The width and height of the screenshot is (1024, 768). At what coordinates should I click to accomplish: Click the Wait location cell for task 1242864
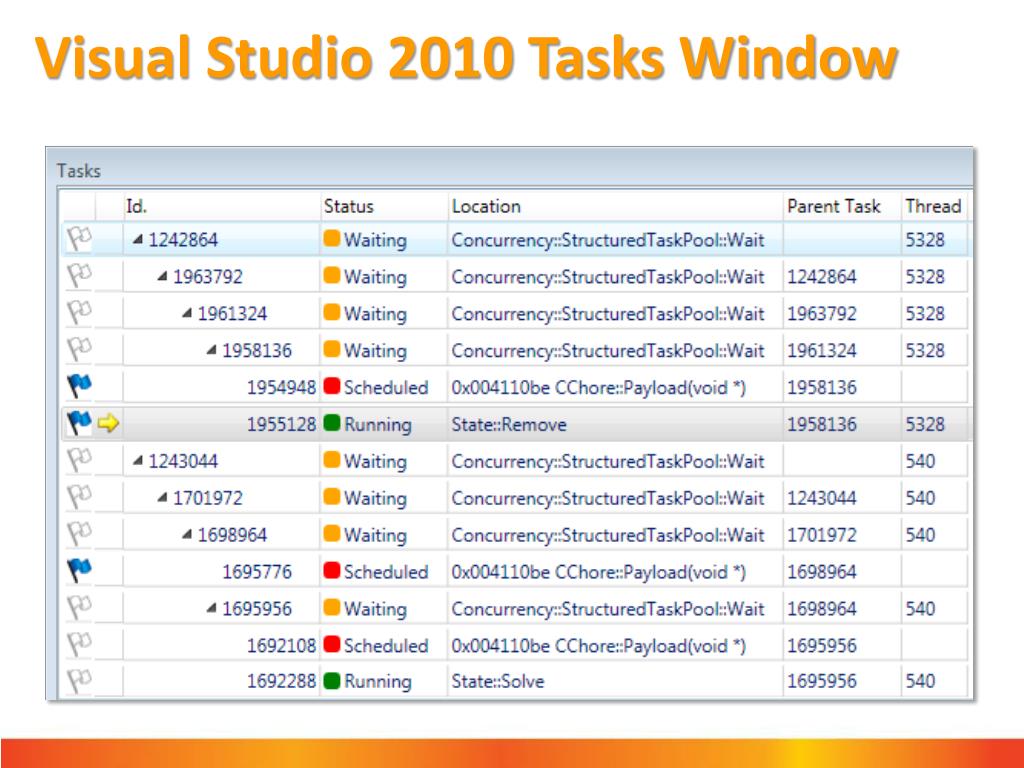[607, 240]
